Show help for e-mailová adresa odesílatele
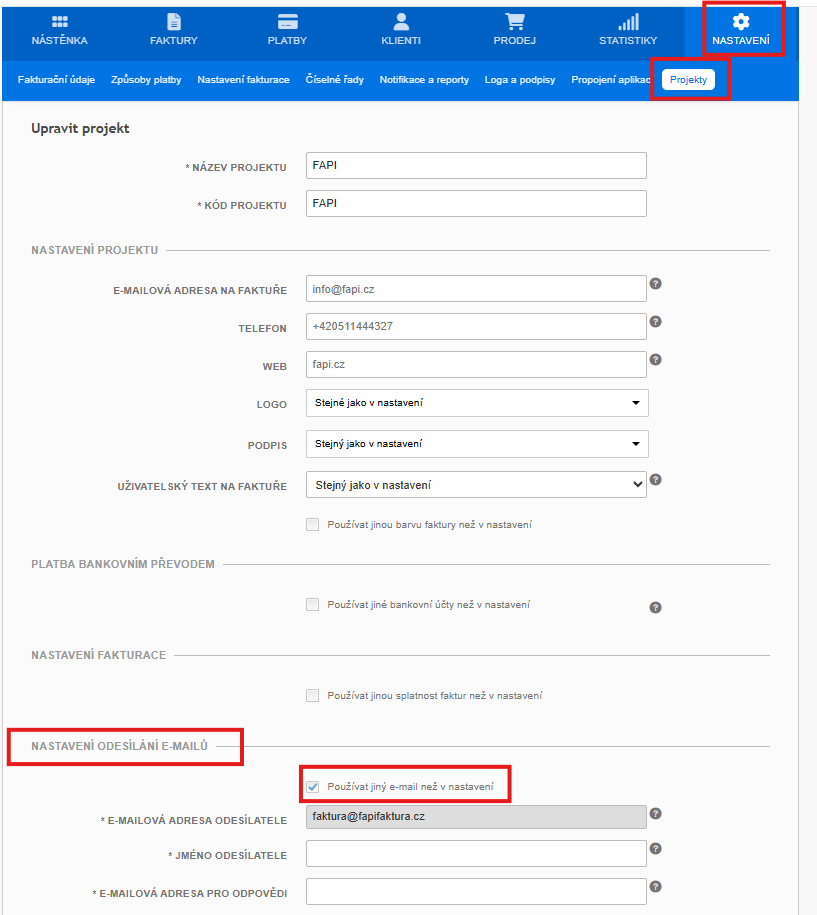 [655, 813]
